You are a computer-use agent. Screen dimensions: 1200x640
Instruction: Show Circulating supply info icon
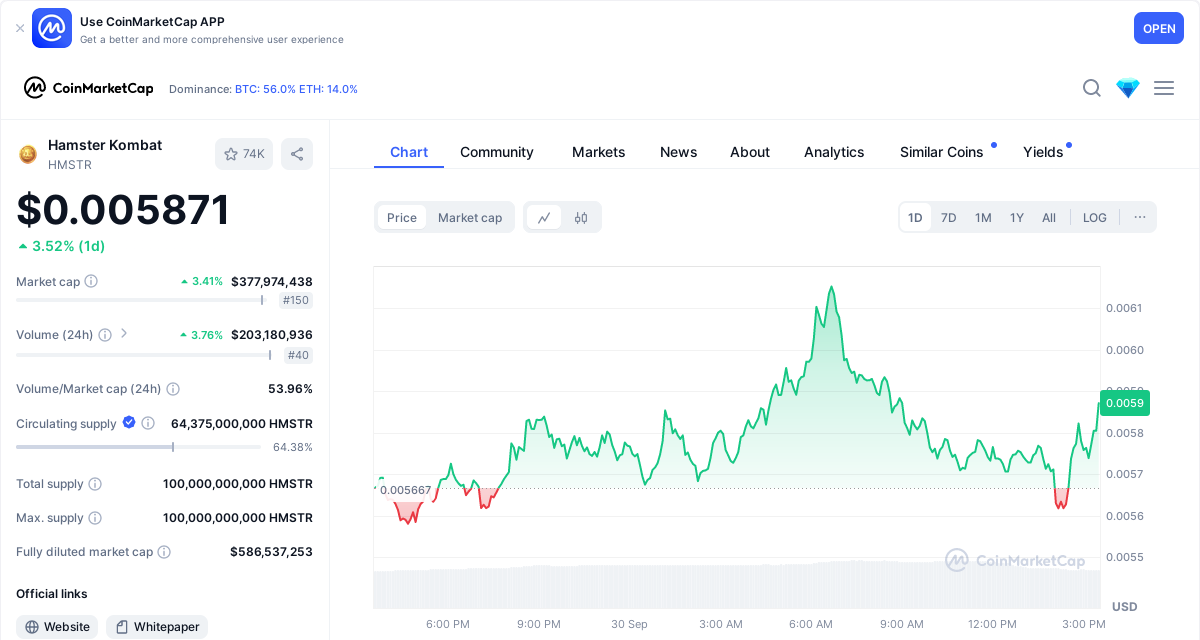(x=148, y=424)
